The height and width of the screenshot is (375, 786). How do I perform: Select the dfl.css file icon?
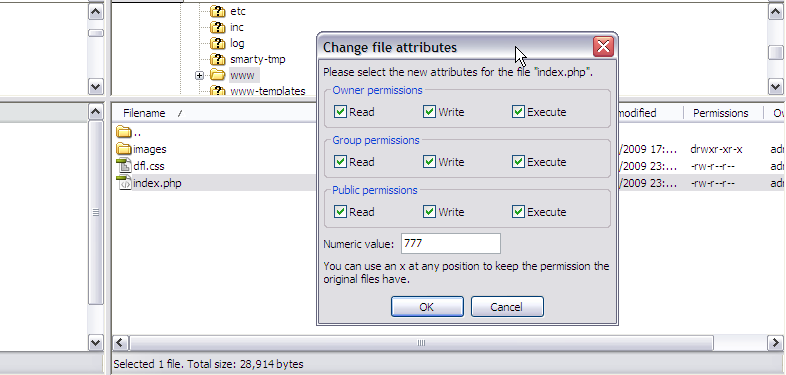click(123, 166)
